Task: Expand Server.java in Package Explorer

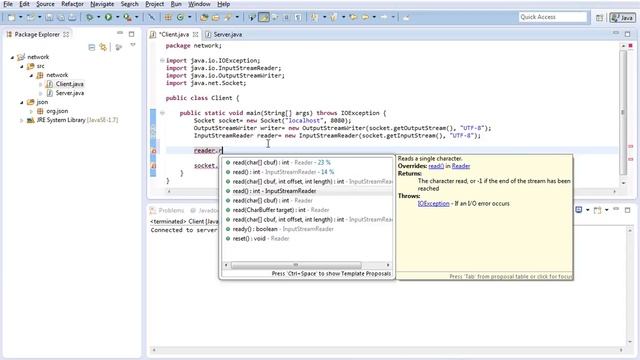Action: (x=40, y=93)
